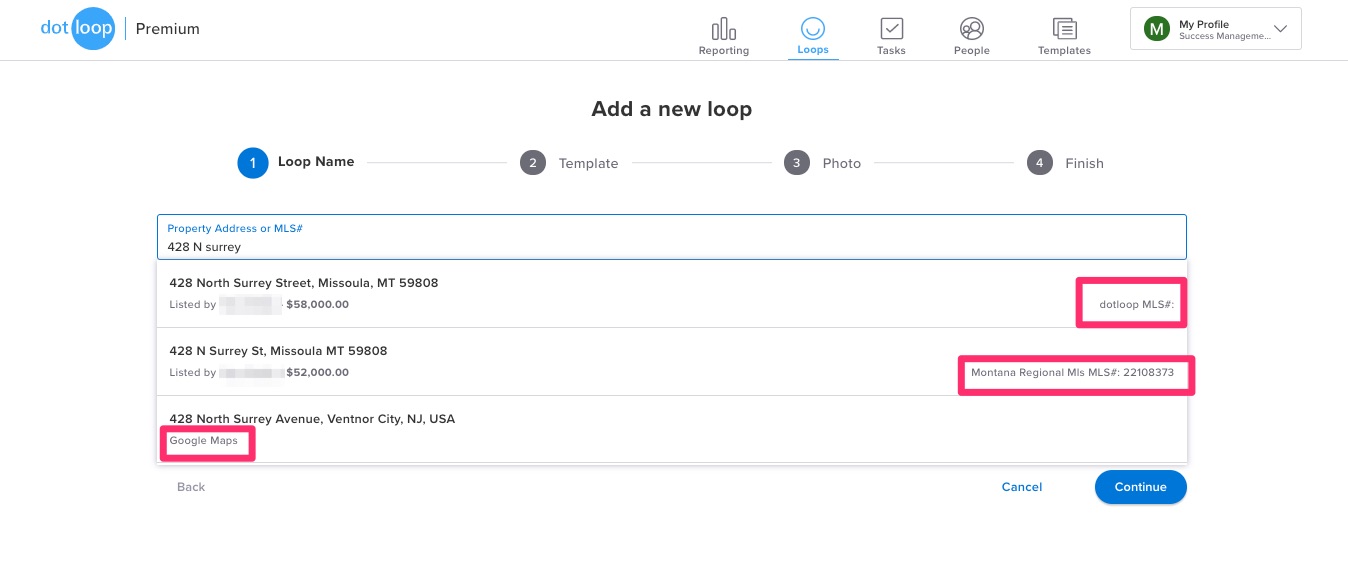This screenshot has width=1348, height=576.
Task: Expand the My Profile dropdown chevron
Action: click(x=1280, y=29)
